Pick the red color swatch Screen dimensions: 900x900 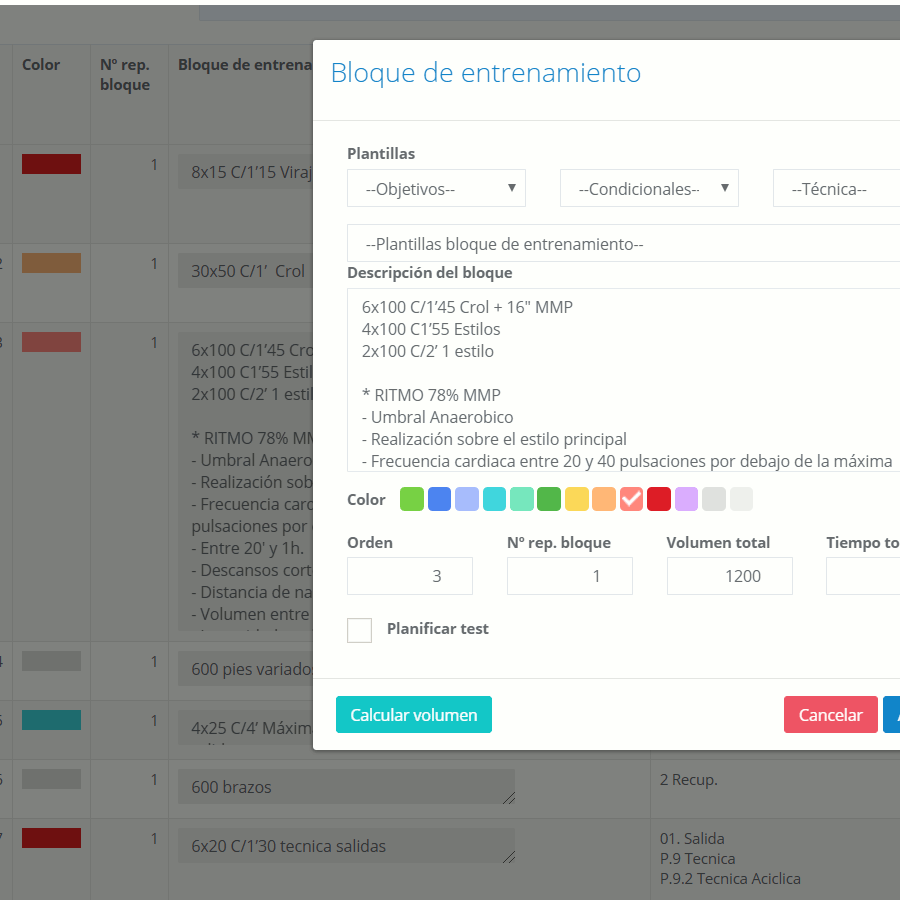[659, 499]
